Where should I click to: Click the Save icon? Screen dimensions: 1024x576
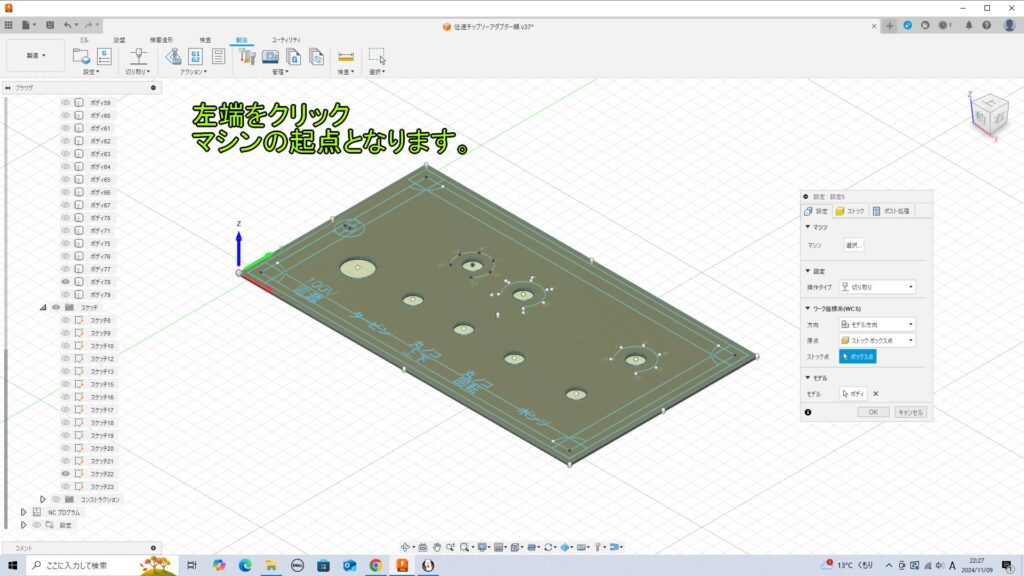coord(50,25)
